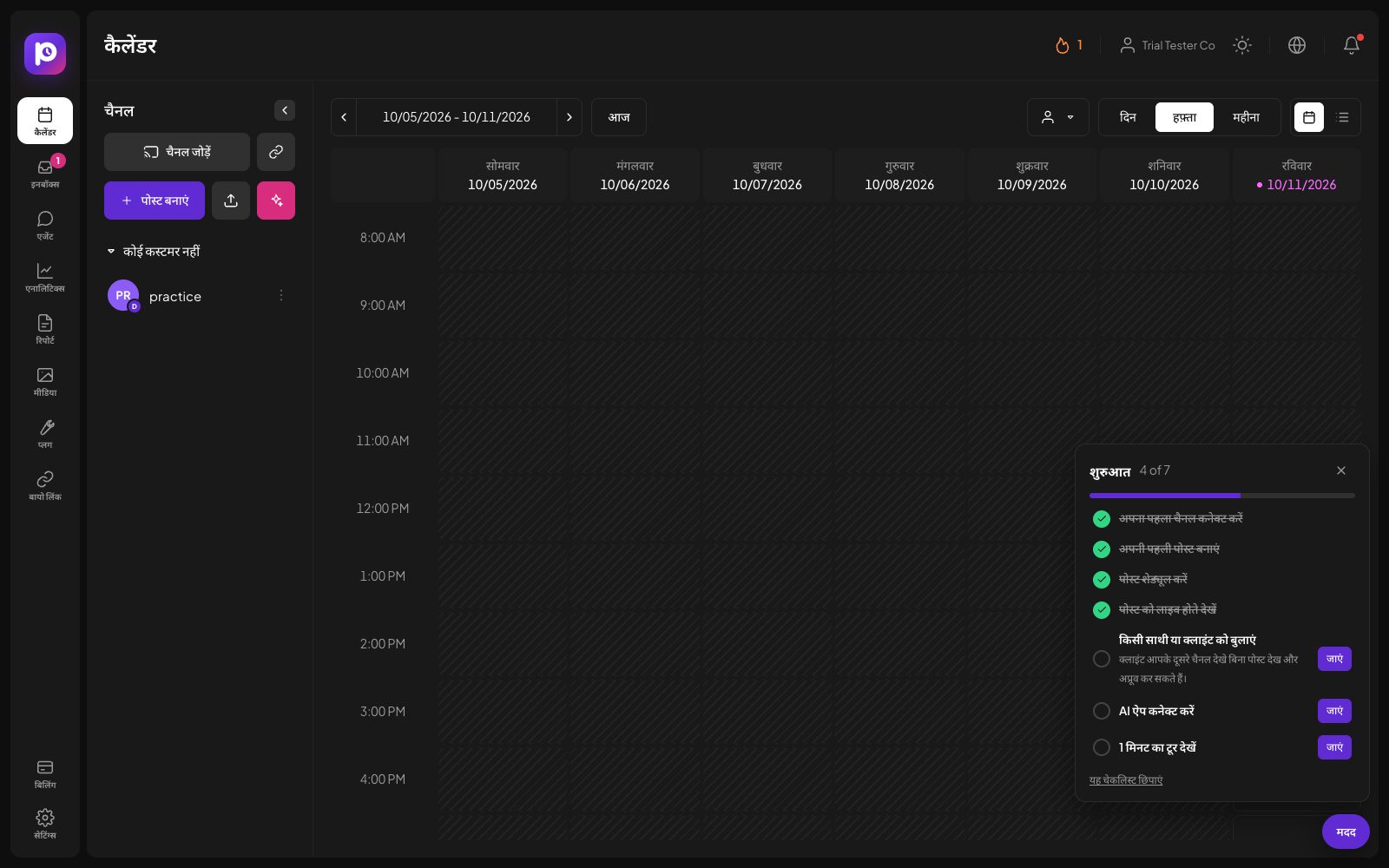Click the आज (today) button
This screenshot has height=868, width=1389.
point(619,117)
